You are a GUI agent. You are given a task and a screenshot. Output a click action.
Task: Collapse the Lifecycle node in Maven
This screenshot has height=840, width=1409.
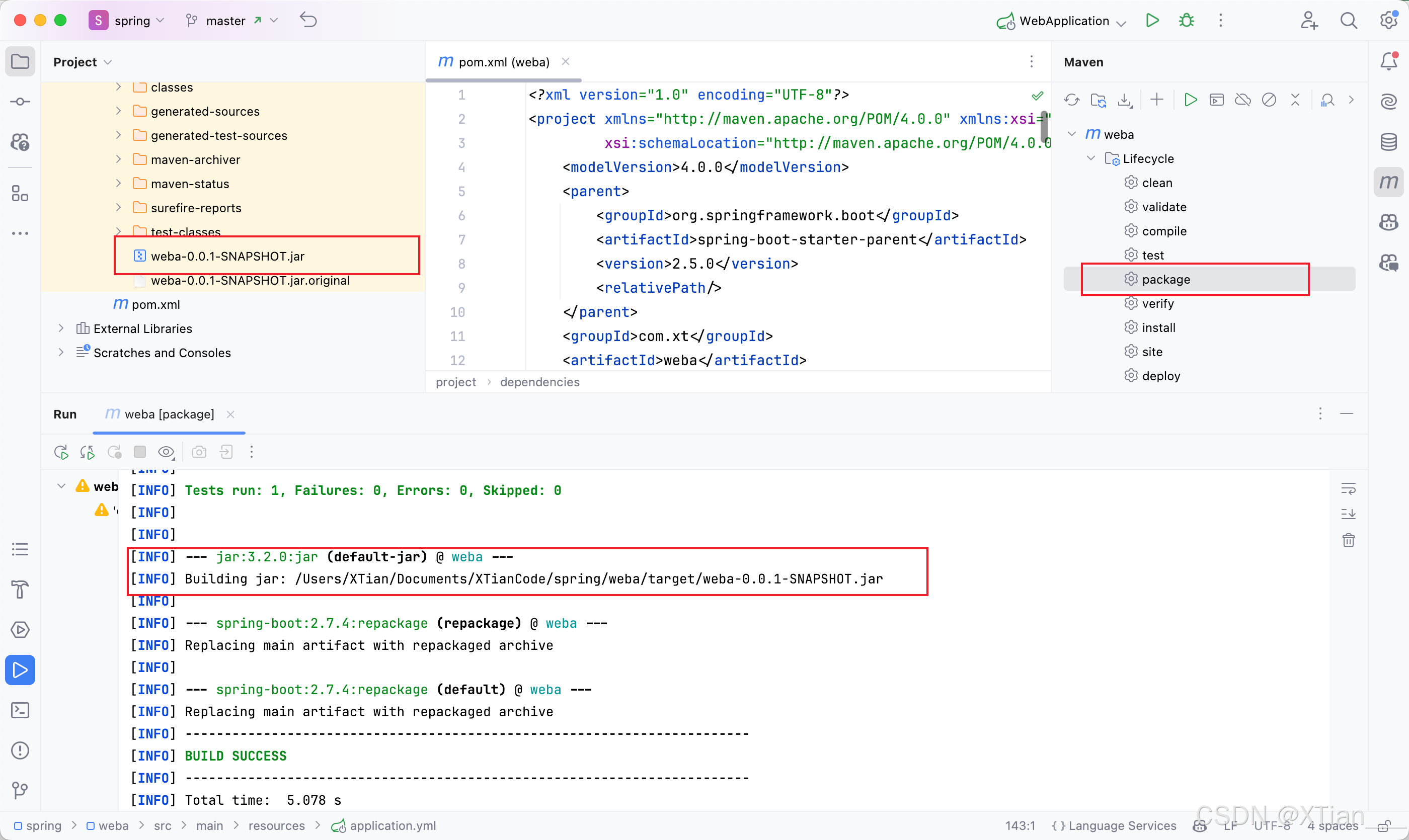tap(1091, 158)
